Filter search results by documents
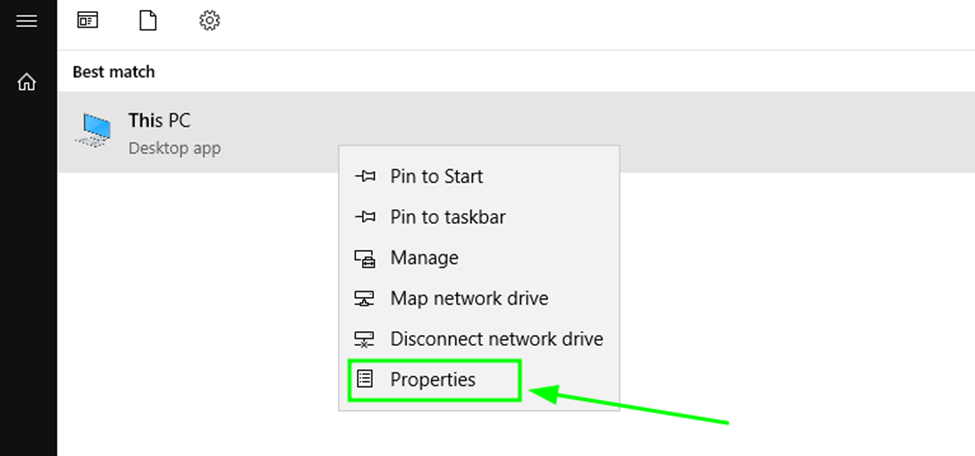This screenshot has width=975, height=456. 148,20
